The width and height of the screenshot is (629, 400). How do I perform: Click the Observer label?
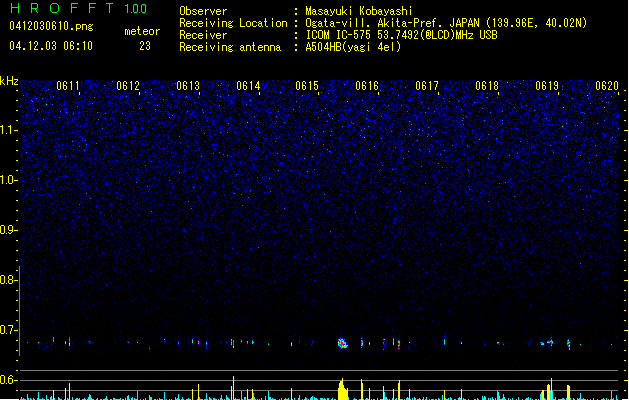pyautogui.click(x=203, y=11)
